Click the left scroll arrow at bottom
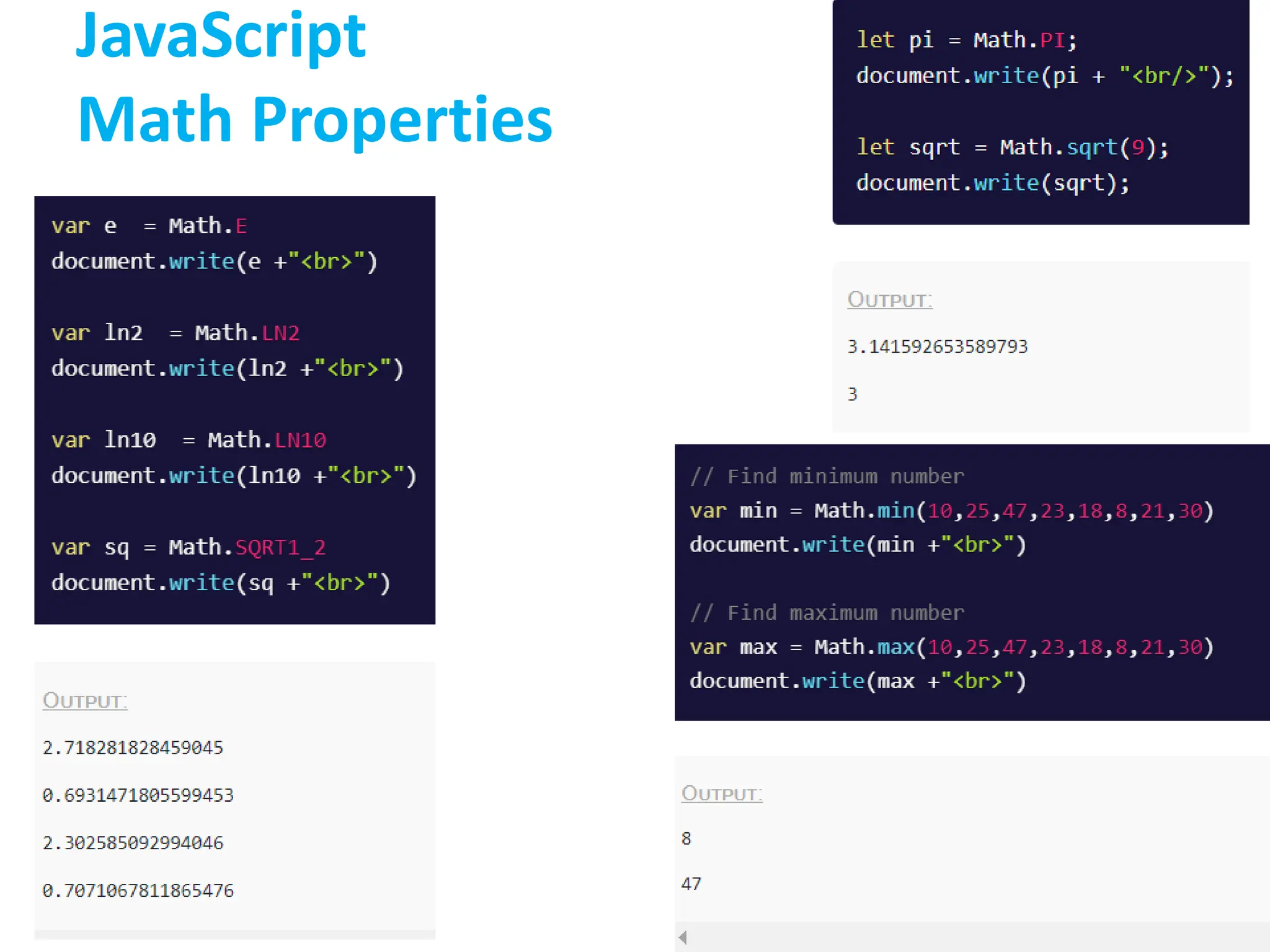Viewport: 1270px width, 952px height. click(x=683, y=937)
